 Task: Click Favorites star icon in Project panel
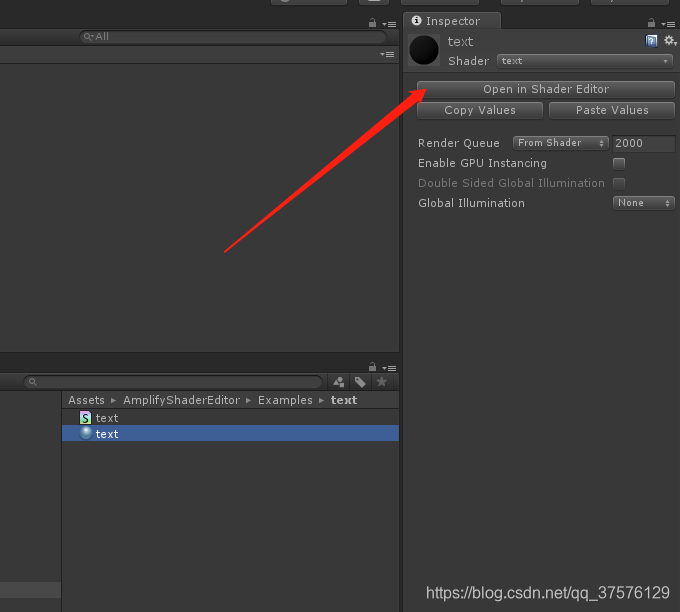coord(382,382)
